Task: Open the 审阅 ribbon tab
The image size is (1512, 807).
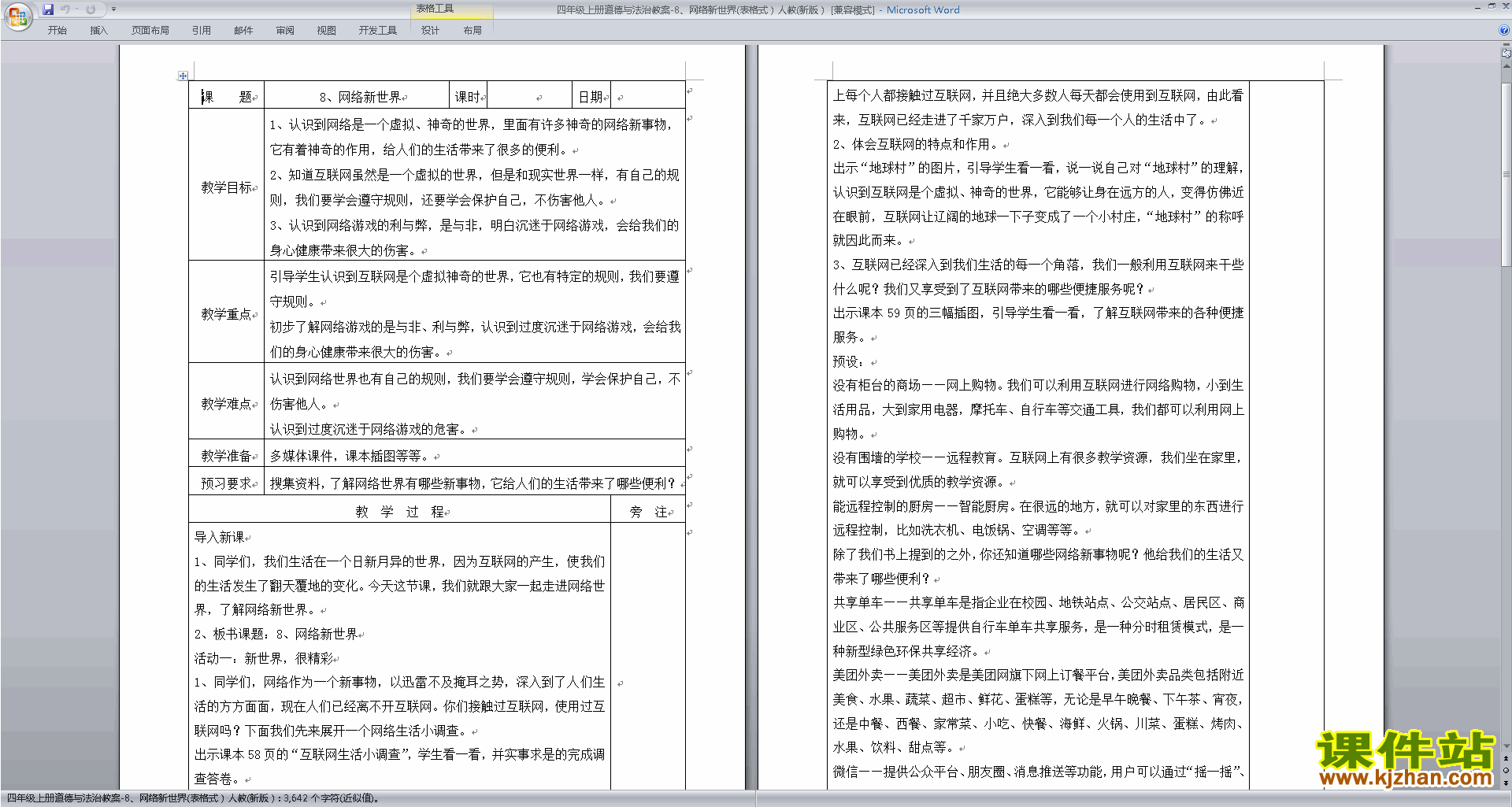Action: pos(285,30)
